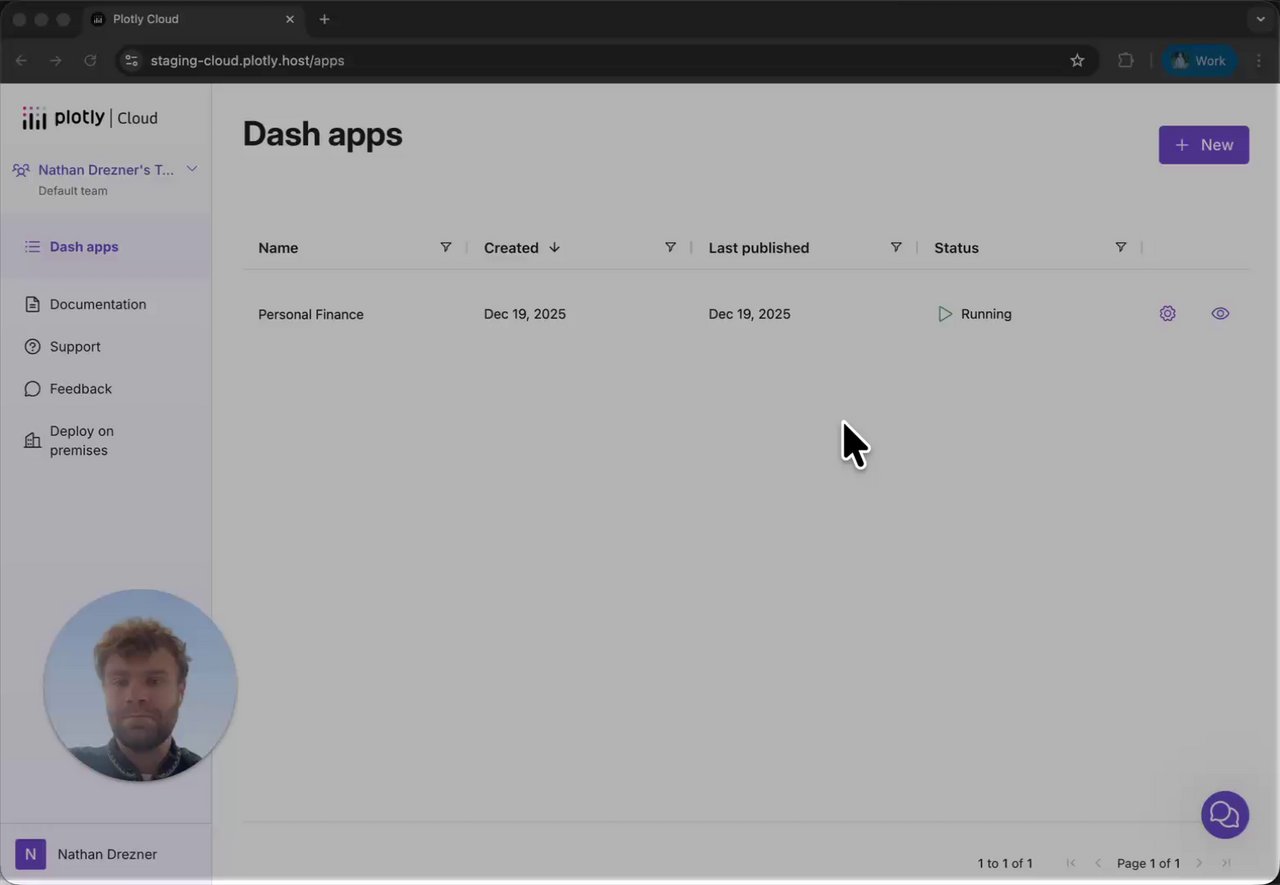Screen dimensions: 1280x885
Task: Select Deploy on premises
Action: coord(81,441)
